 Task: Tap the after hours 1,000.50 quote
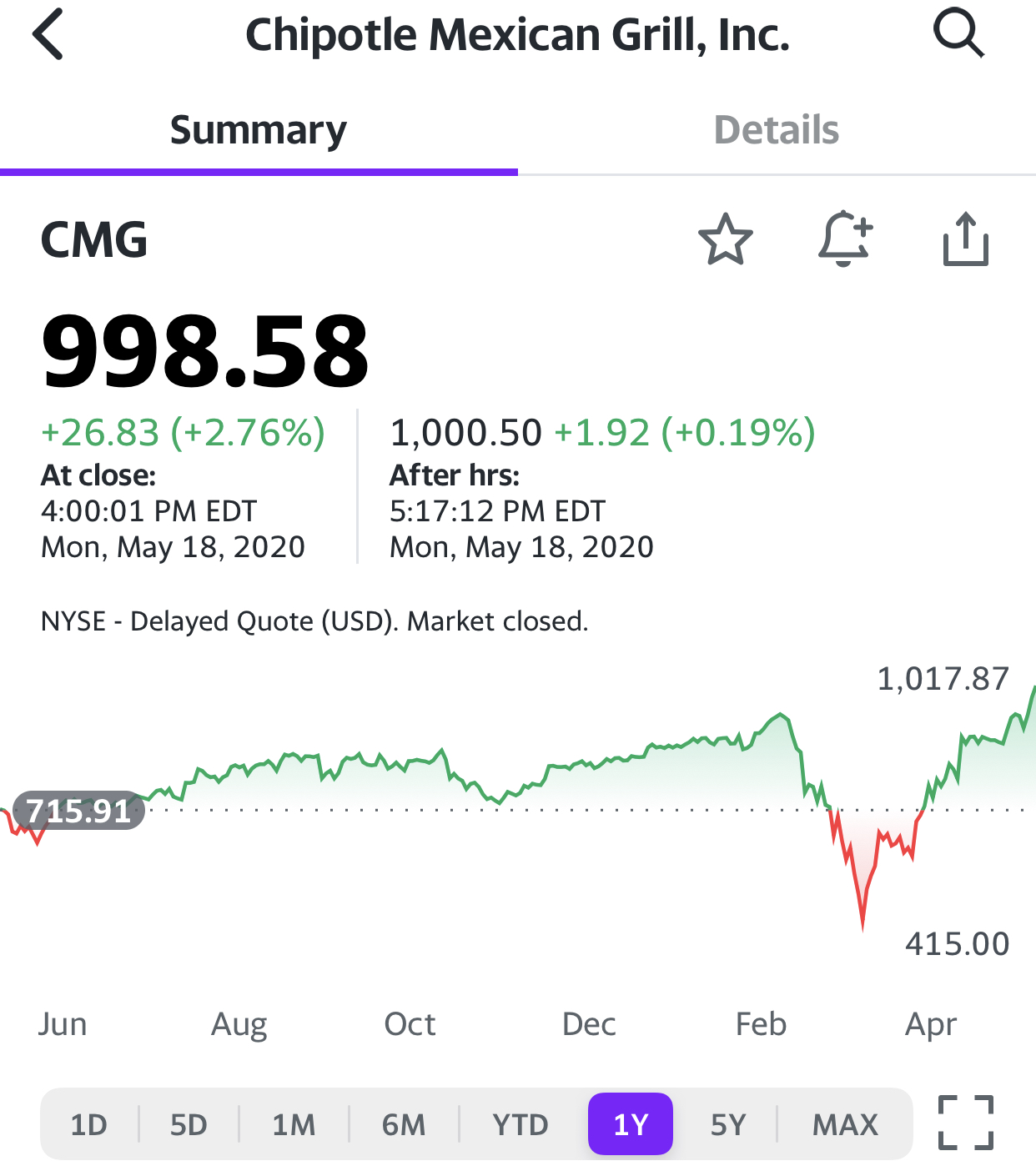coord(466,432)
